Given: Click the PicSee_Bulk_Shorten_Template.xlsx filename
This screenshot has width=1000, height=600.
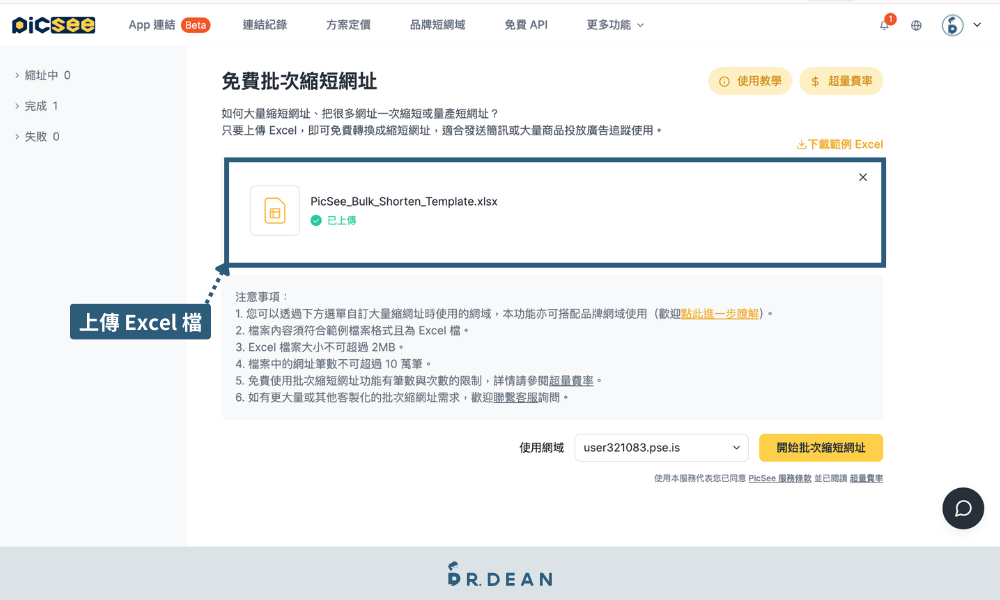Looking at the screenshot, I should pos(404,201).
